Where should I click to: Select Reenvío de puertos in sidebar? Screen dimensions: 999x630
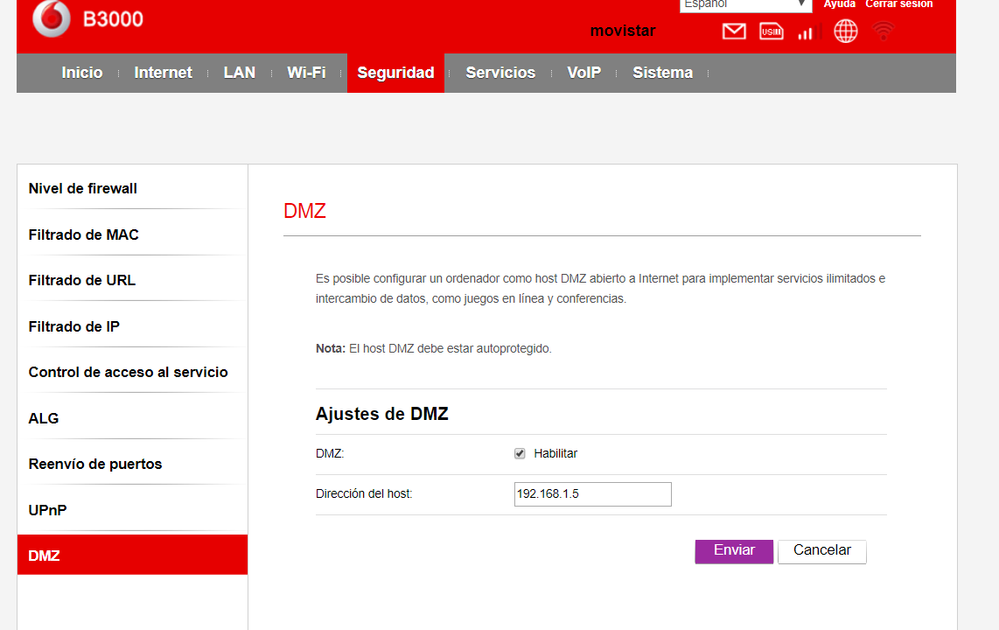coord(95,464)
